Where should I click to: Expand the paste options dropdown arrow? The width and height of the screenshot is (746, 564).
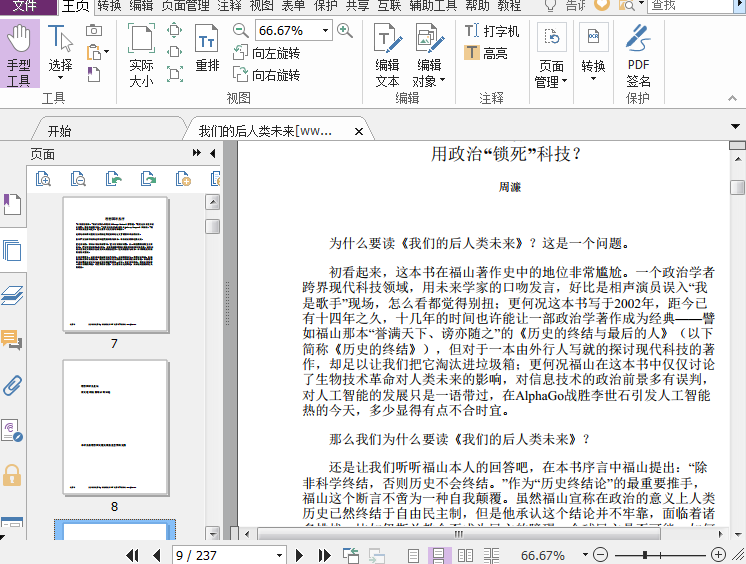(x=107, y=51)
